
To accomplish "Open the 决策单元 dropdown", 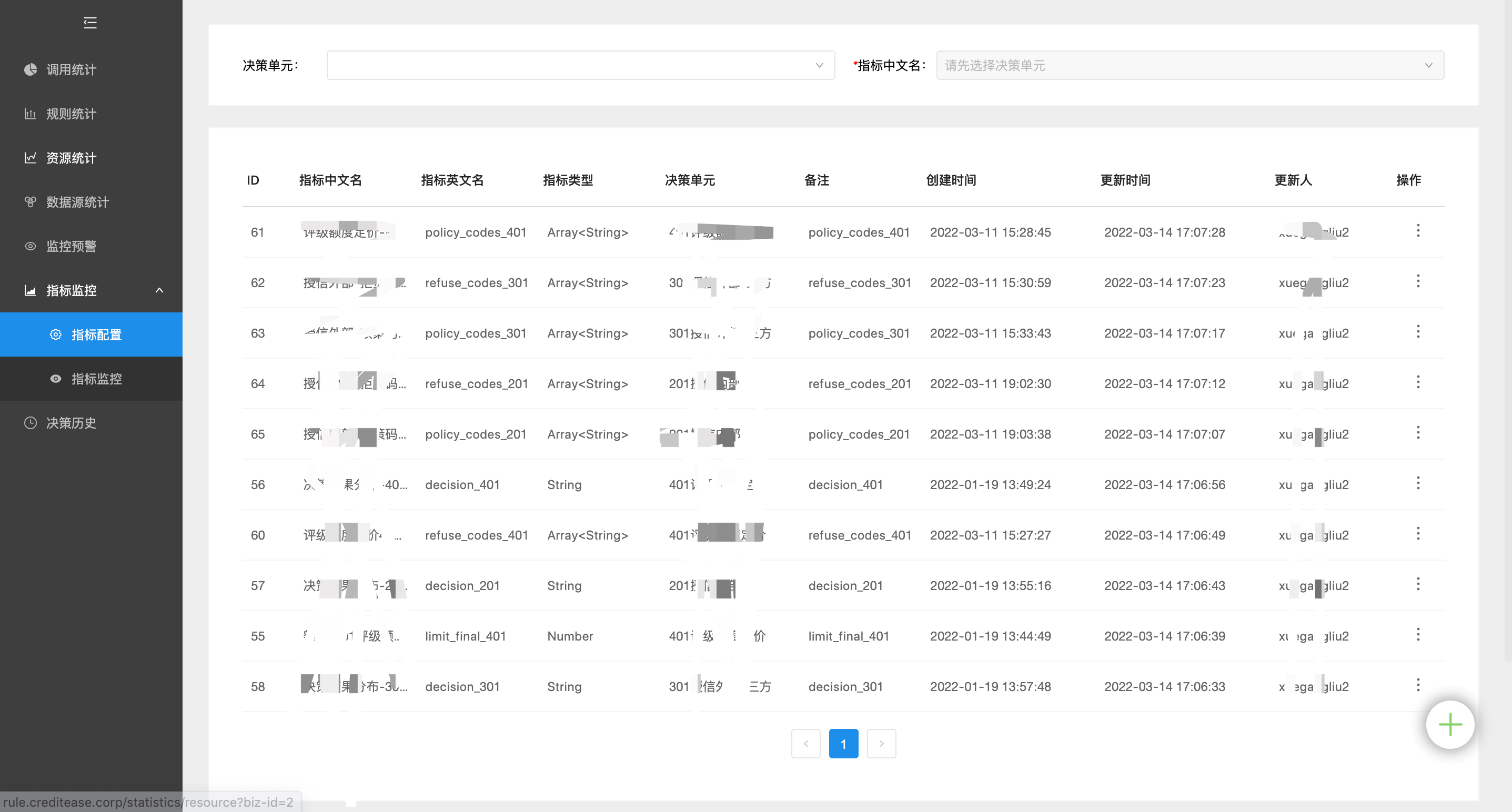I will (x=580, y=65).
